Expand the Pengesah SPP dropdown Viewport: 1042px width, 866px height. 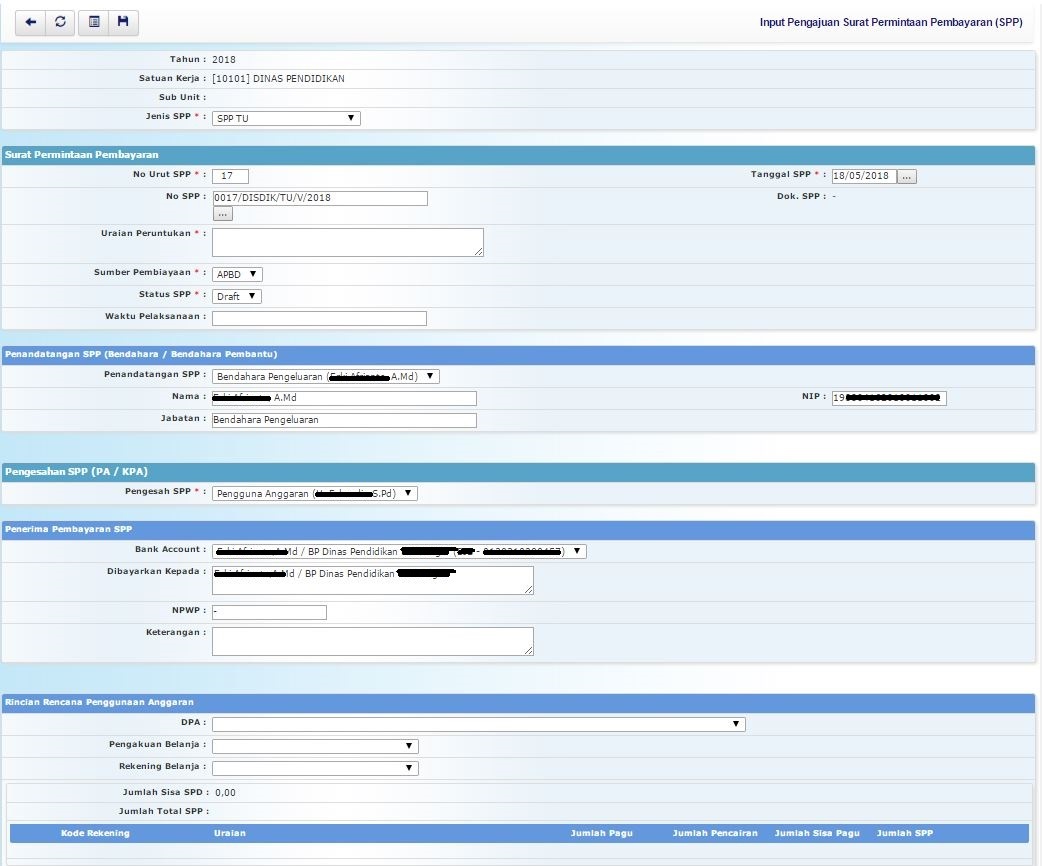(x=315, y=493)
